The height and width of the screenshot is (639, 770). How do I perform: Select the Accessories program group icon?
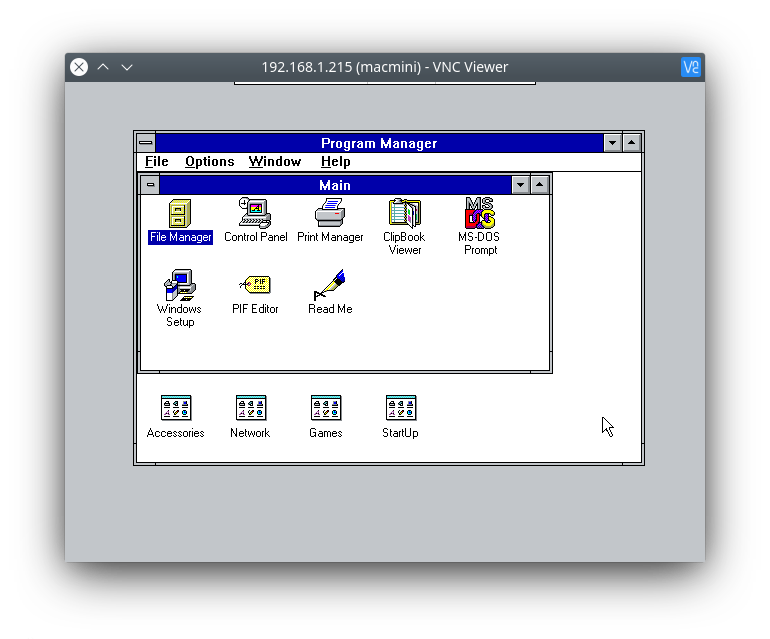(176, 408)
